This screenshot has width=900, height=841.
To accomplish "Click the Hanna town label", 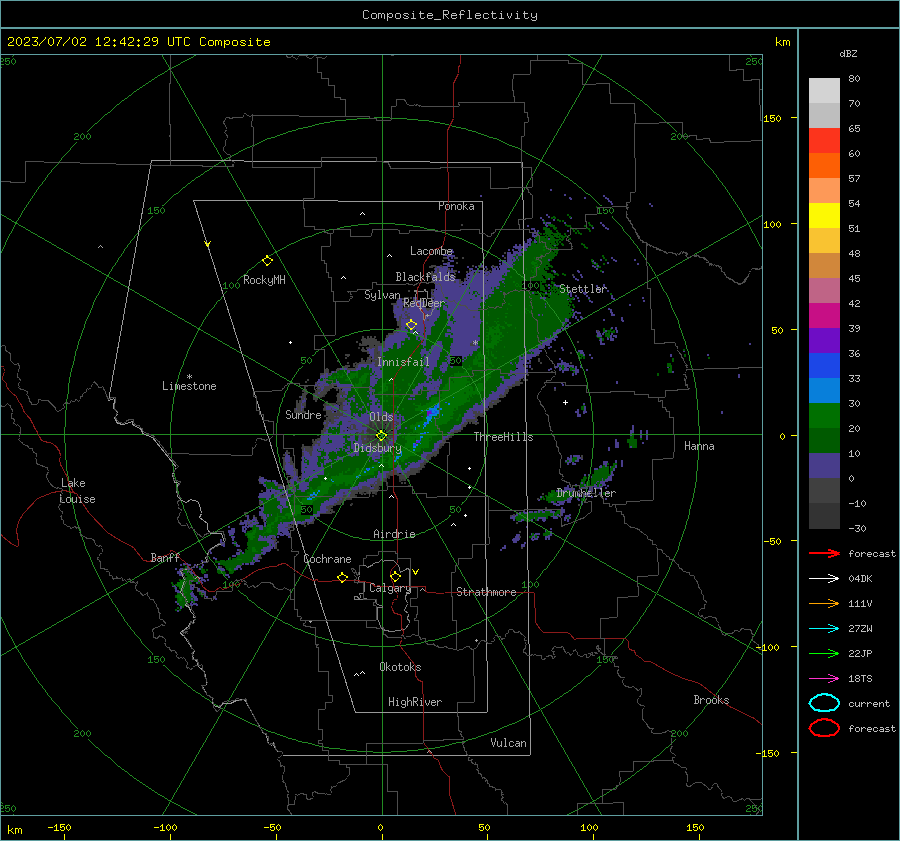I will click(x=699, y=446).
